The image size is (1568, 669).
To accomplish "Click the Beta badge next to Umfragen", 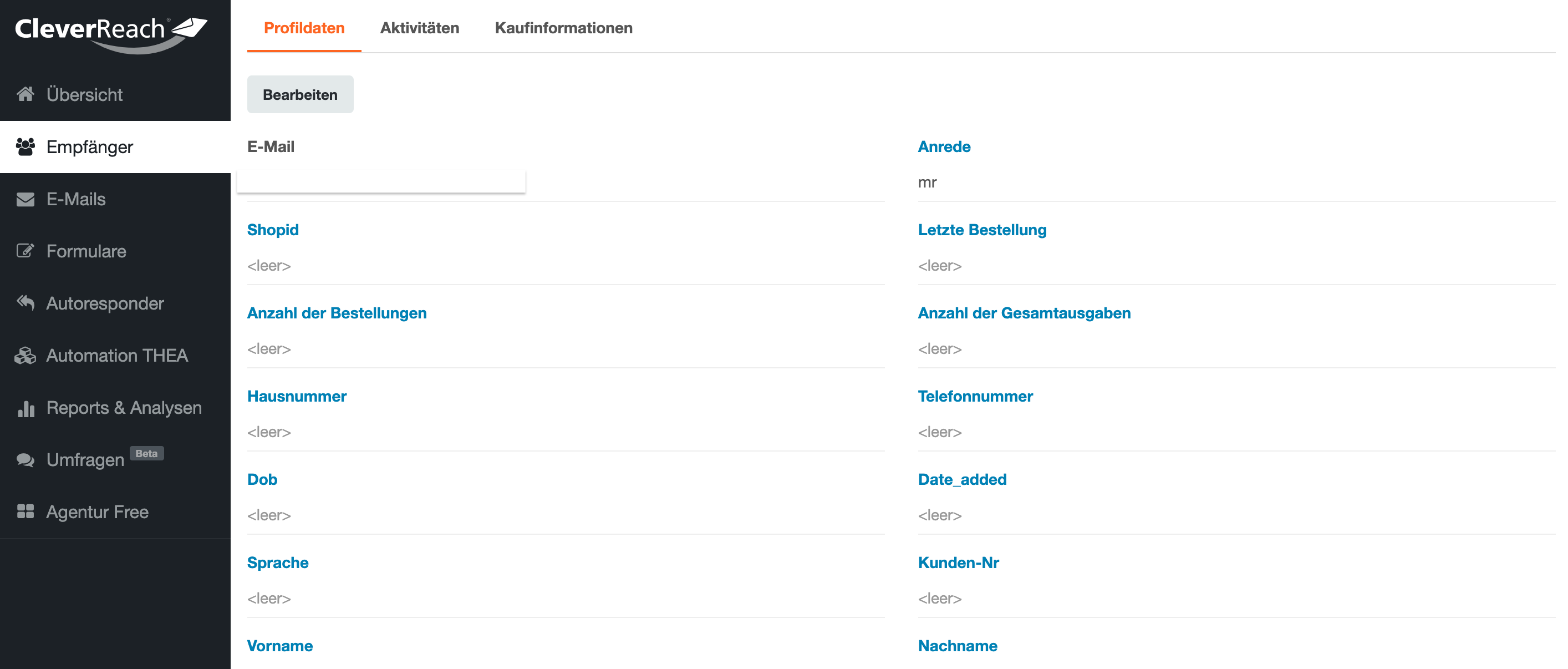I will click(x=147, y=454).
